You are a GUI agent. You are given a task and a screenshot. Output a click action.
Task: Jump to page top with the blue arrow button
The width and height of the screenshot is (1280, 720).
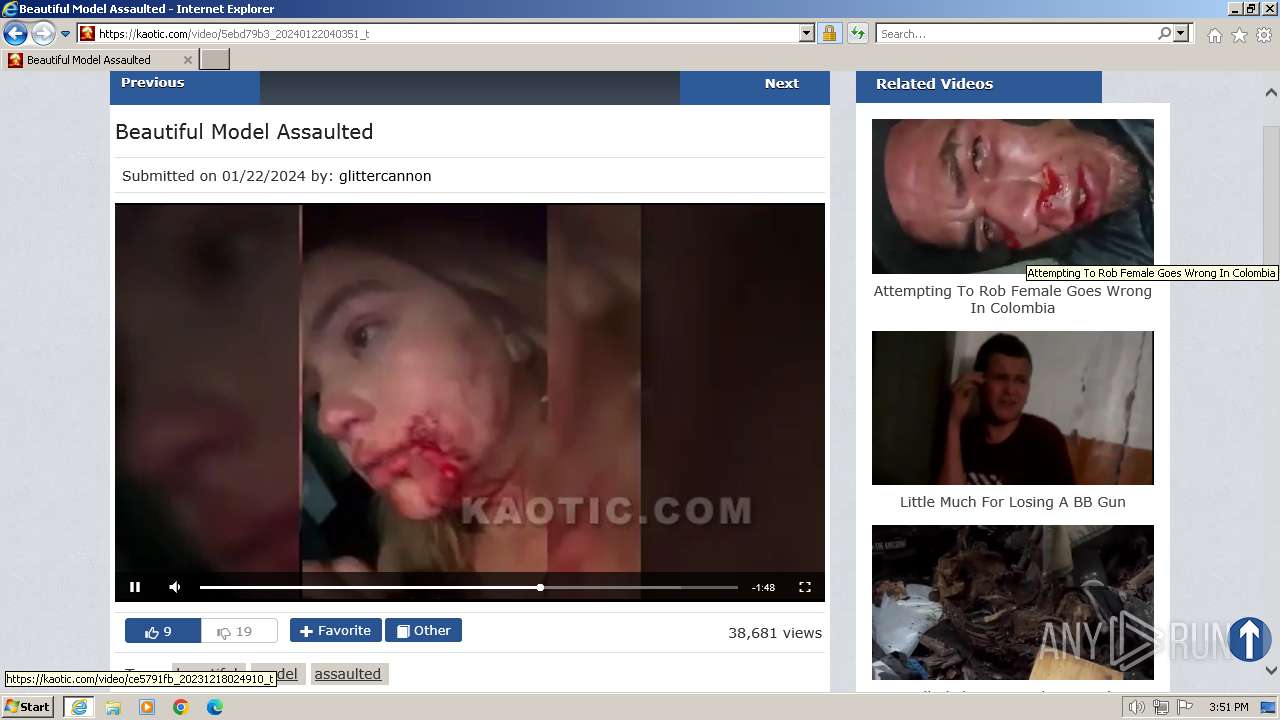(1249, 639)
